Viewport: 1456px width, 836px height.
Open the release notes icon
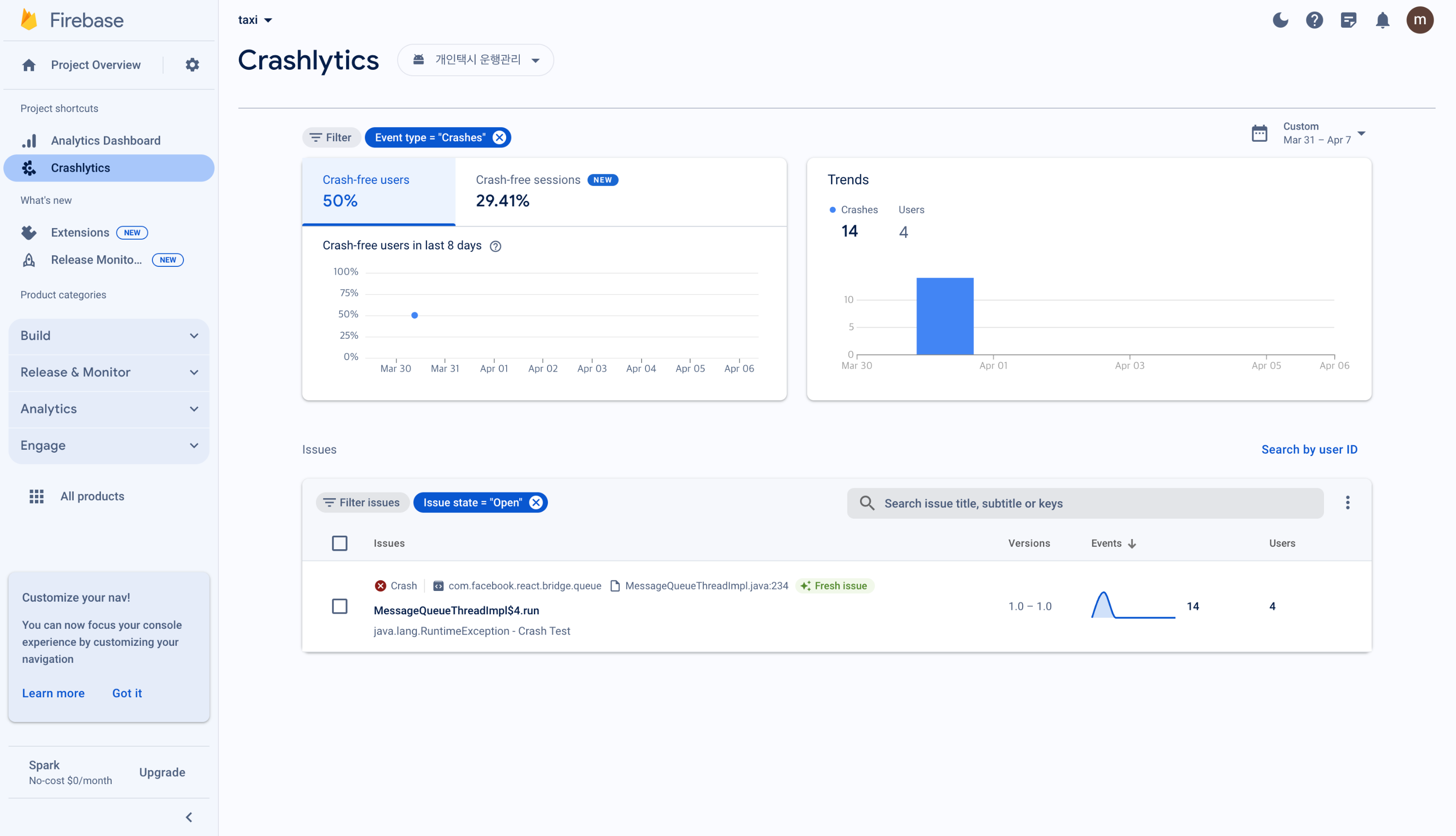1348,20
